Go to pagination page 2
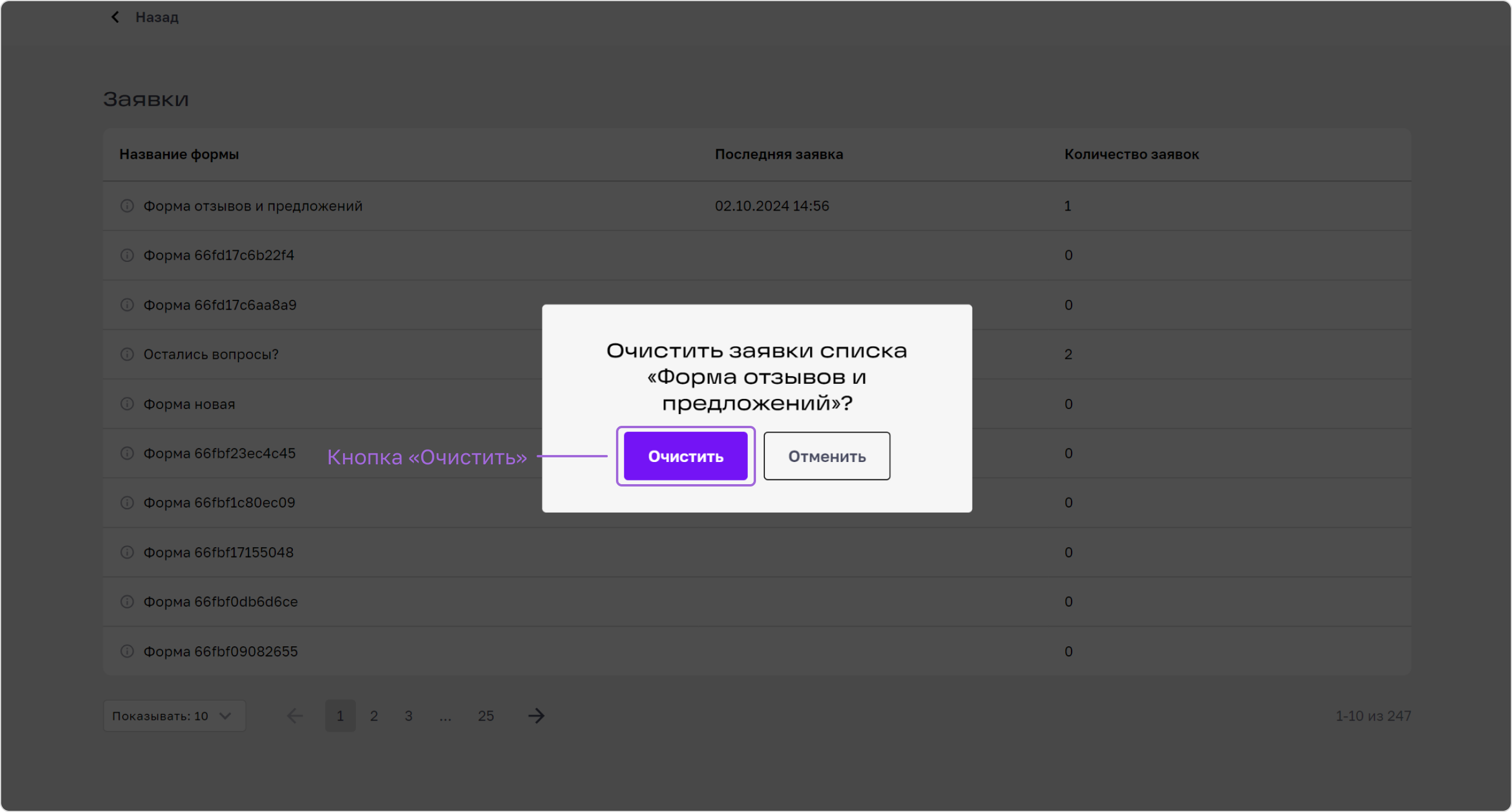 tap(374, 716)
